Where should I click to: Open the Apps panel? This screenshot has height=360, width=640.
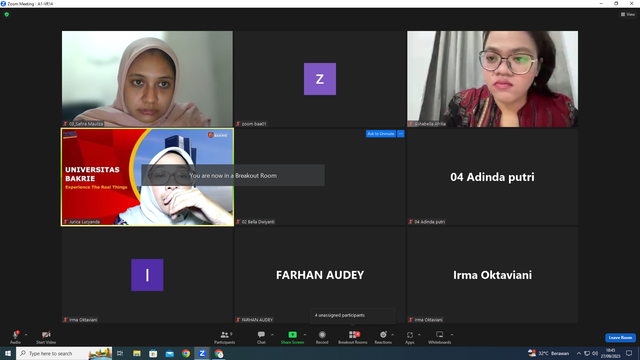coord(410,337)
